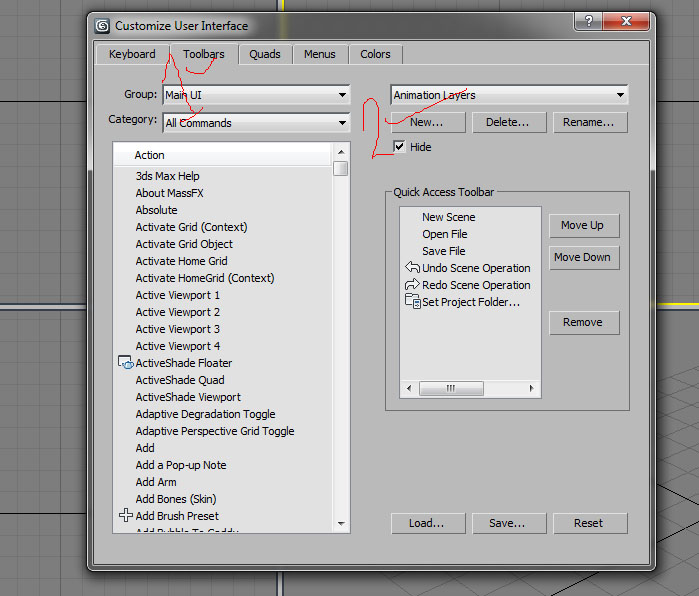Click the horizontal scrollbar in Quick Access list
The width and height of the screenshot is (699, 596).
tap(469, 388)
